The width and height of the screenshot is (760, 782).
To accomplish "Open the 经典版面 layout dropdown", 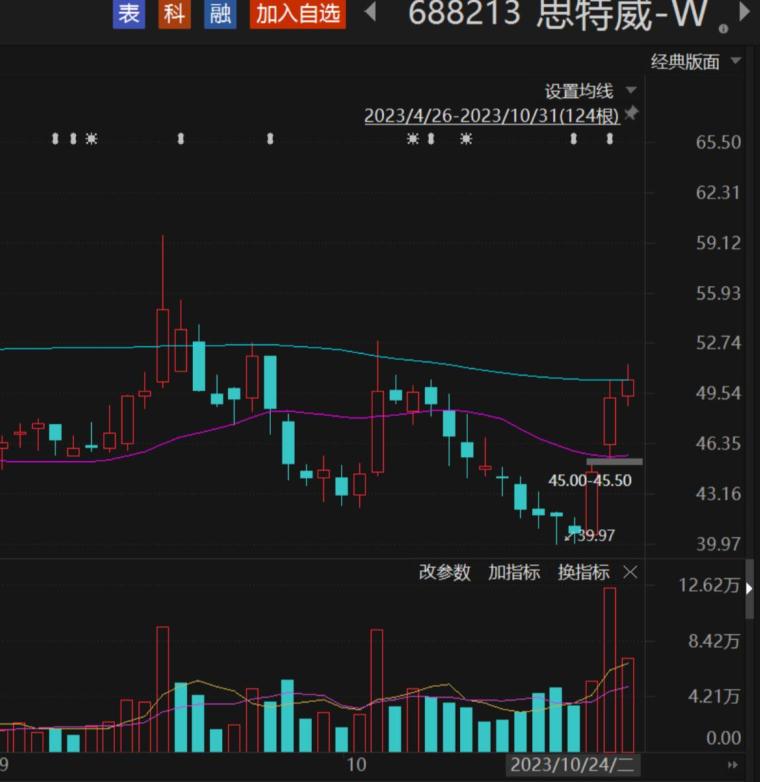I will click(x=695, y=62).
